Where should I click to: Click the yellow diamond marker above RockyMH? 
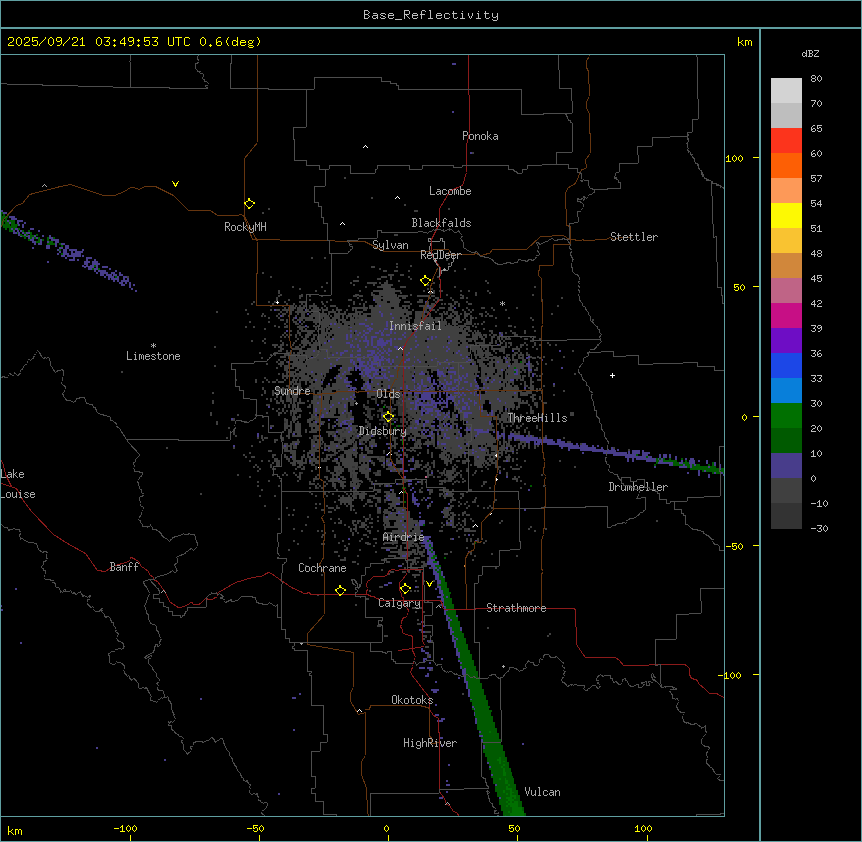[249, 203]
